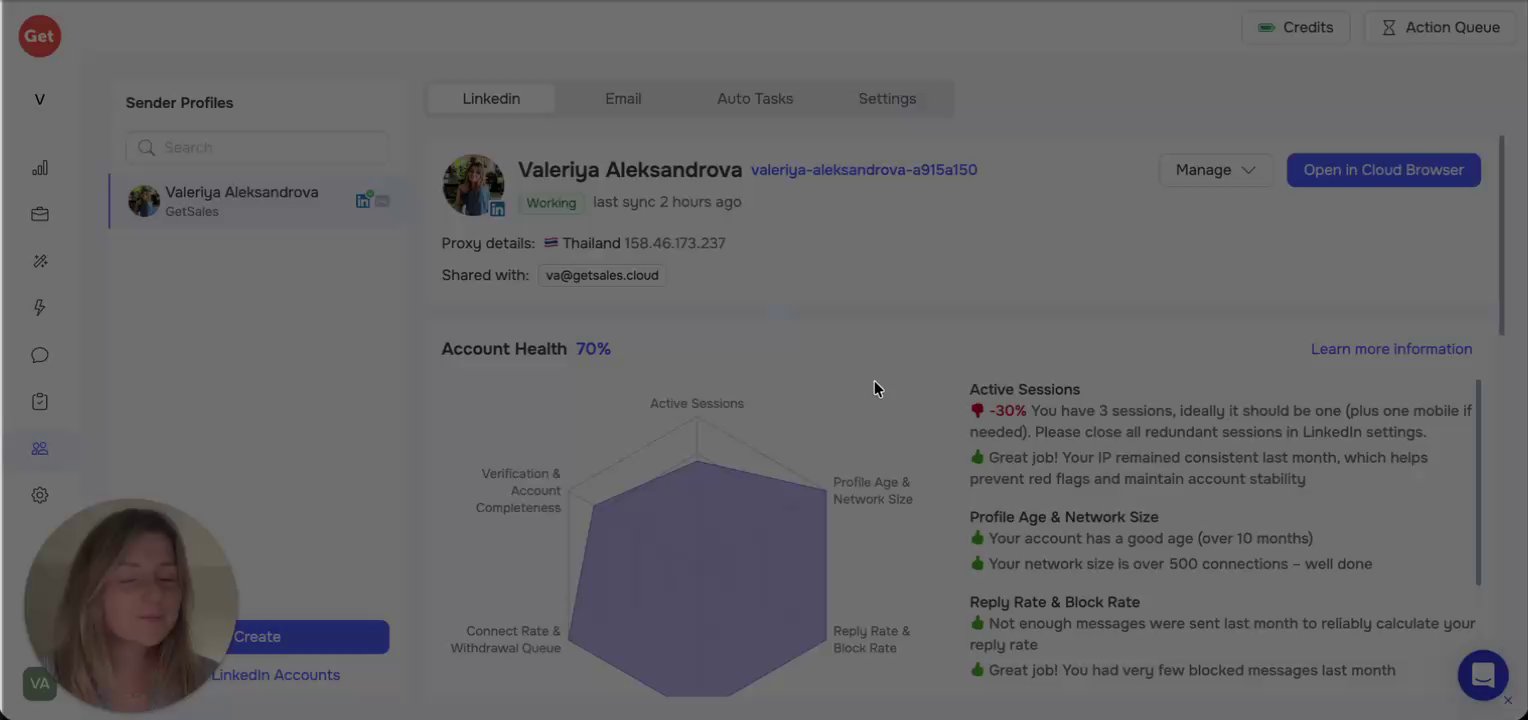Screen dimensions: 1528x720
Task: Click the Reply Rate & Block Rate chart label
Action: [x=871, y=640]
